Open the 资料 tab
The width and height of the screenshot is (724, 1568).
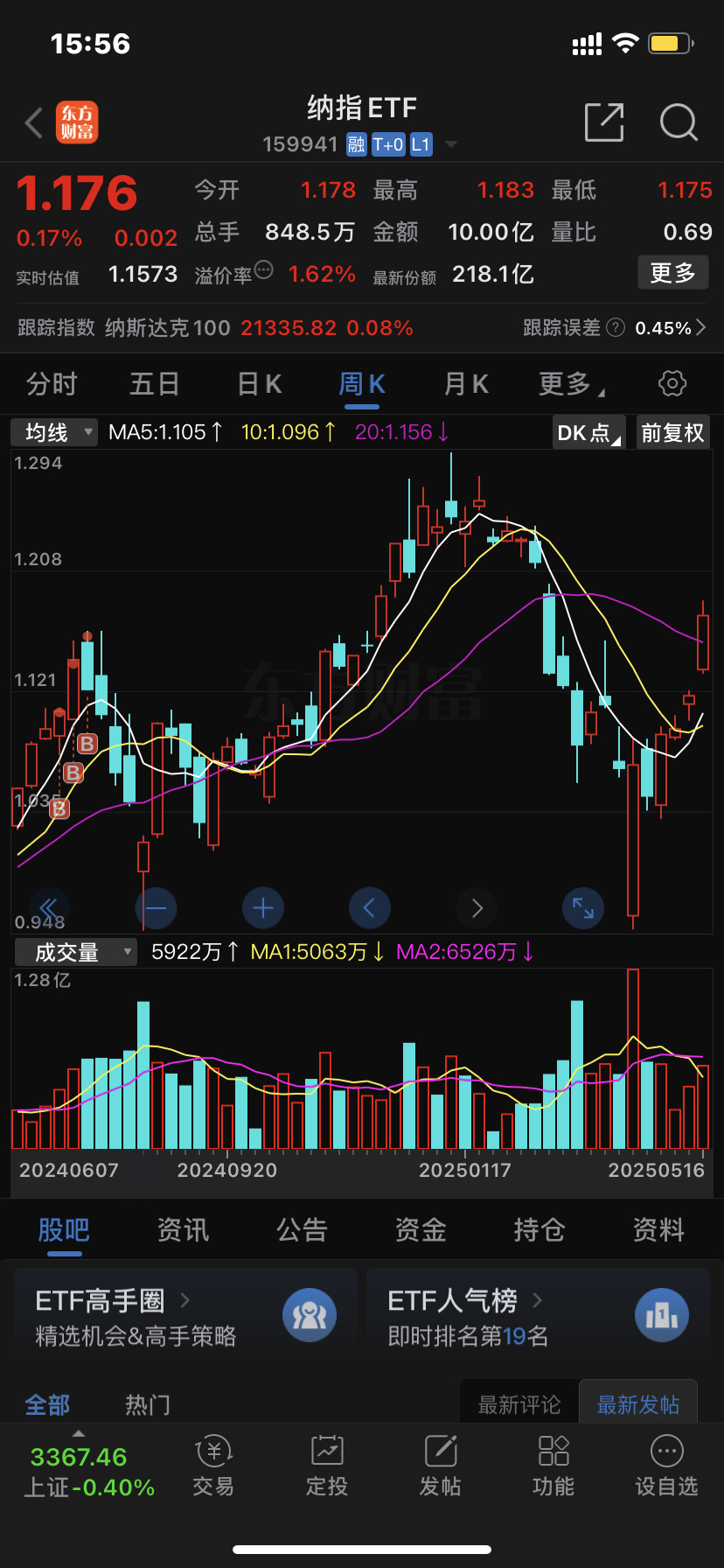point(658,1230)
